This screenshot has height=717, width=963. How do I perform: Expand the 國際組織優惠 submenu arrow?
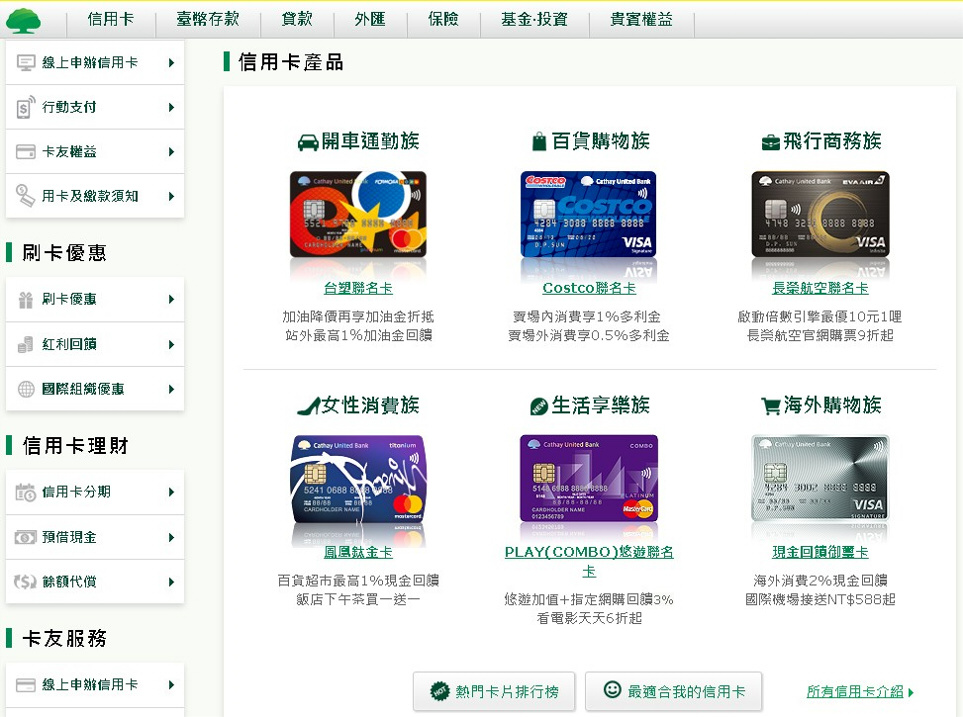(x=171, y=389)
